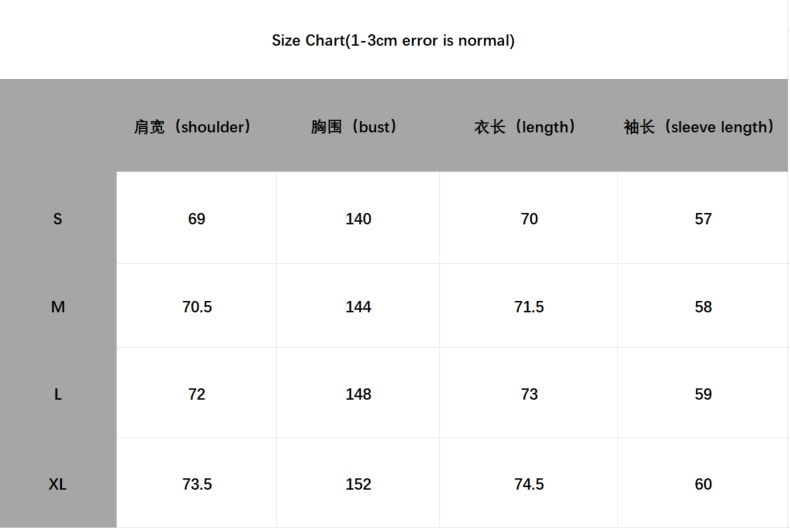Viewport: 790px width, 528px height.
Task: Click the Size Chart title text
Action: [393, 40]
